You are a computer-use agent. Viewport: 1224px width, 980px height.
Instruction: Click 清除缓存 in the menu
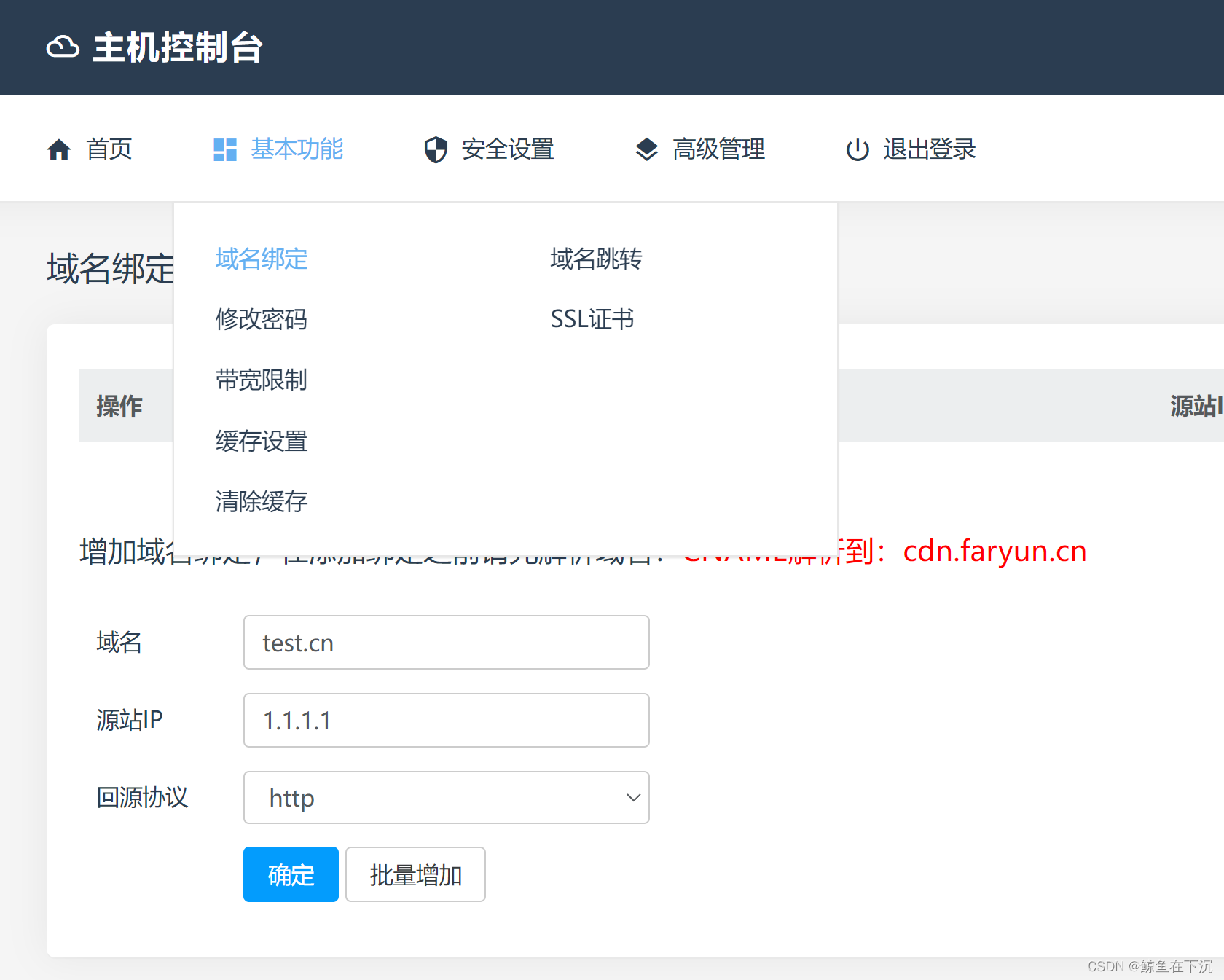tap(261, 501)
